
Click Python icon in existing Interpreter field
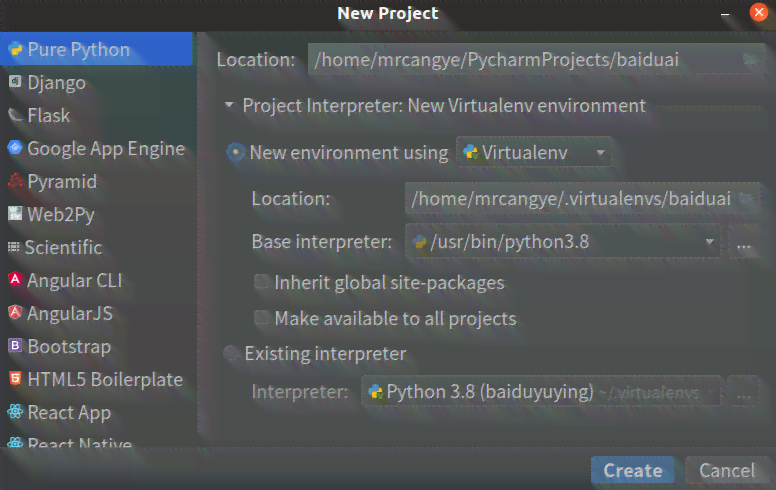tap(376, 392)
